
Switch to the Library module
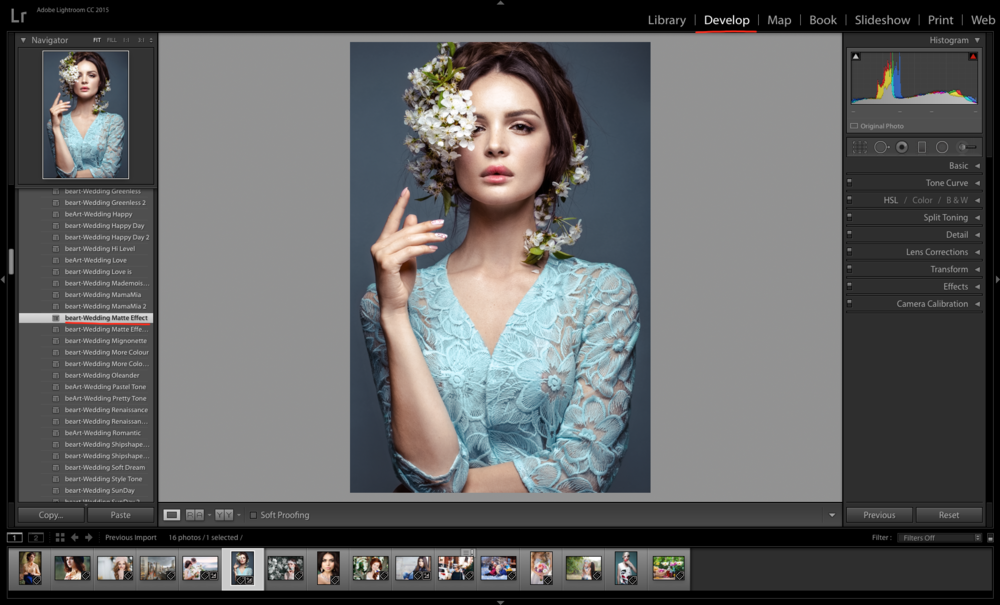(x=666, y=20)
